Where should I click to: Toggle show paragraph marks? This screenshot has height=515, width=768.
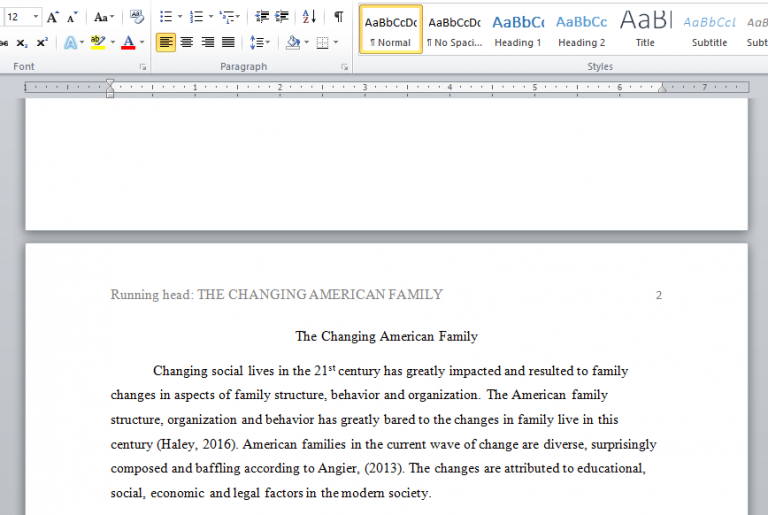coord(338,17)
